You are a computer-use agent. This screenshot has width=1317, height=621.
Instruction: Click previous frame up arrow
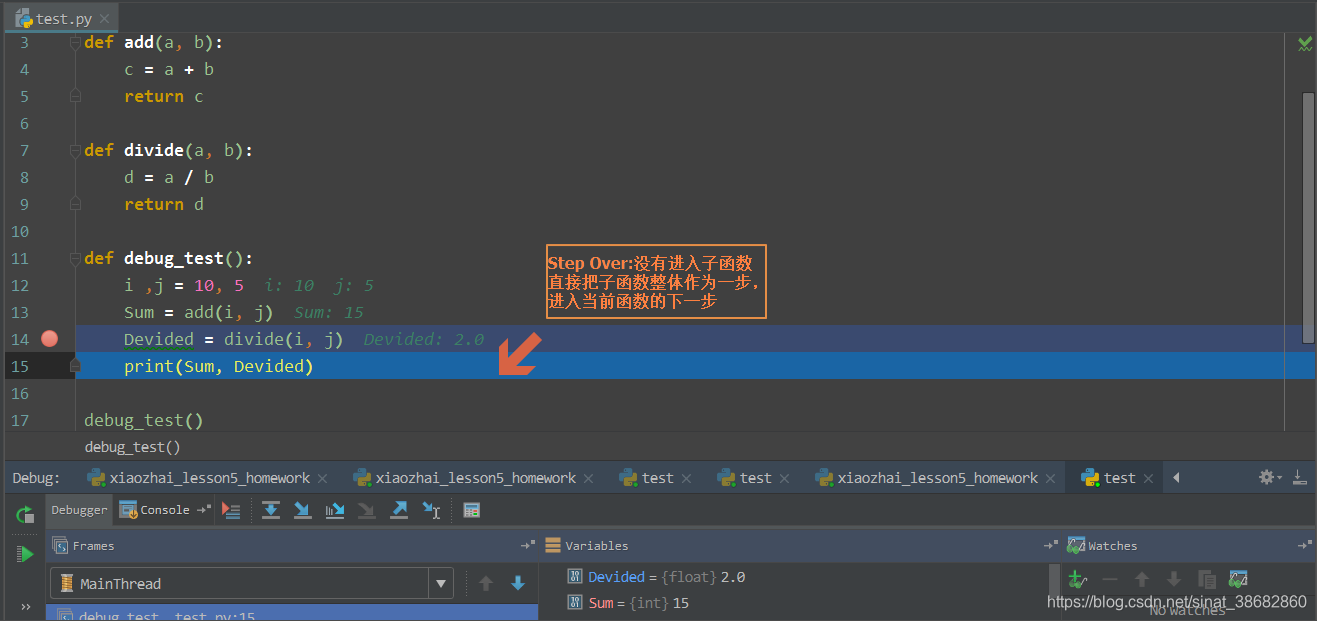click(486, 583)
